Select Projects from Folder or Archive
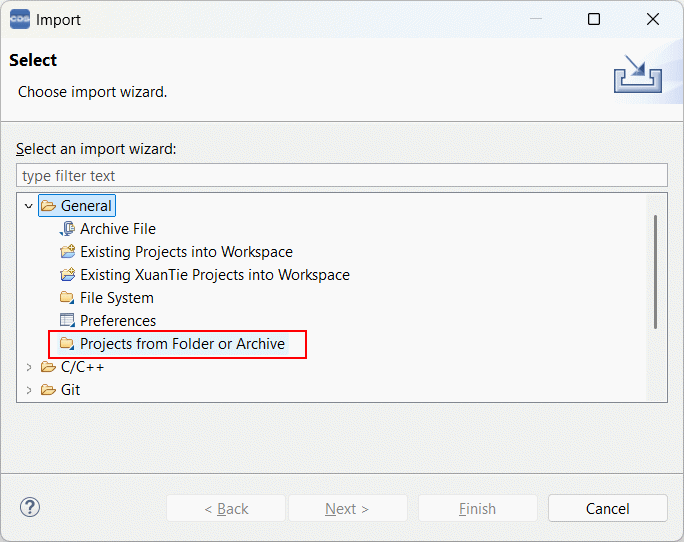The height and width of the screenshot is (542, 684). pos(182,344)
